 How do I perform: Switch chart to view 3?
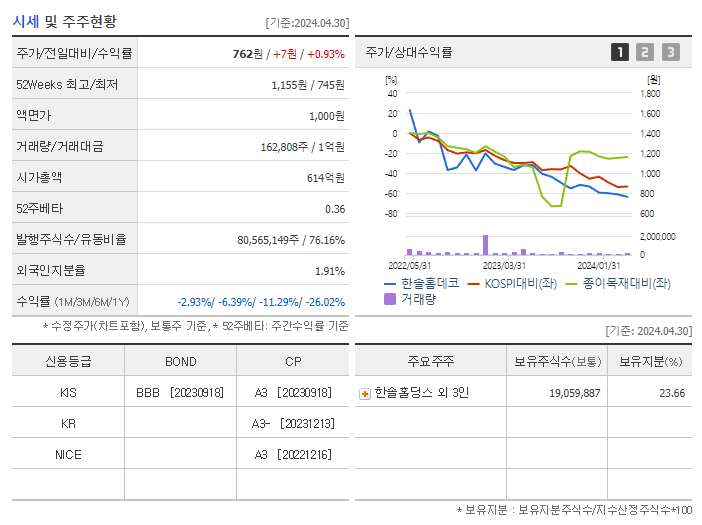click(671, 52)
